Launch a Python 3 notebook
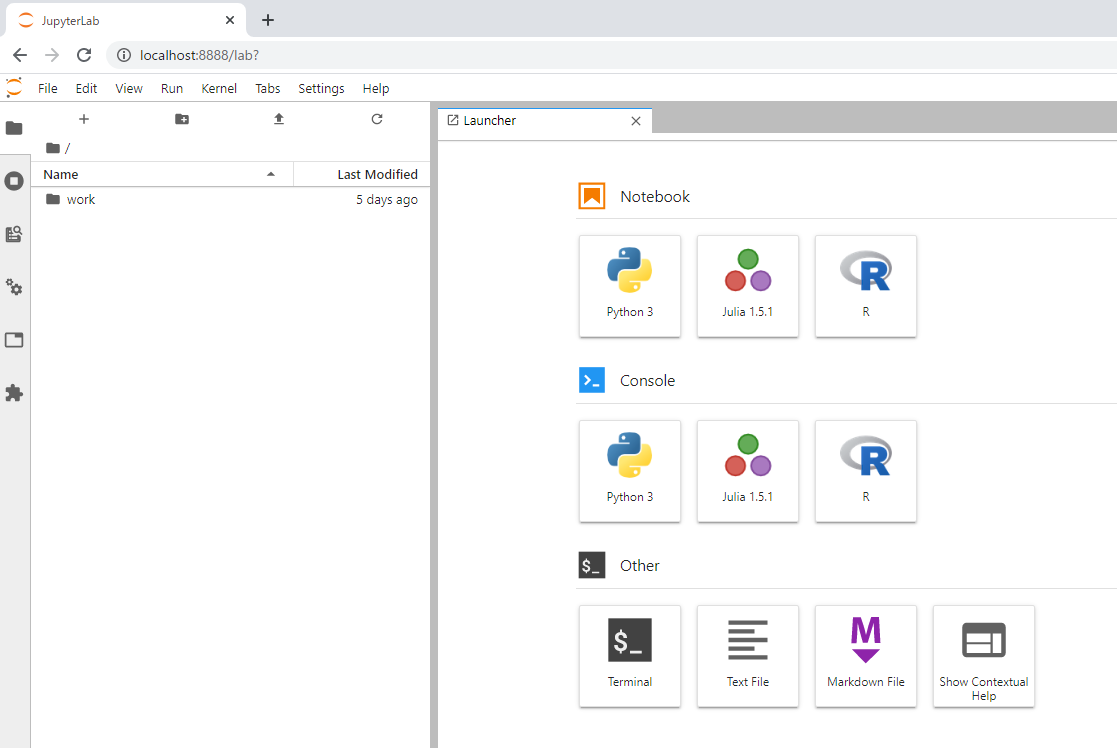The height and width of the screenshot is (748, 1117). click(x=630, y=286)
